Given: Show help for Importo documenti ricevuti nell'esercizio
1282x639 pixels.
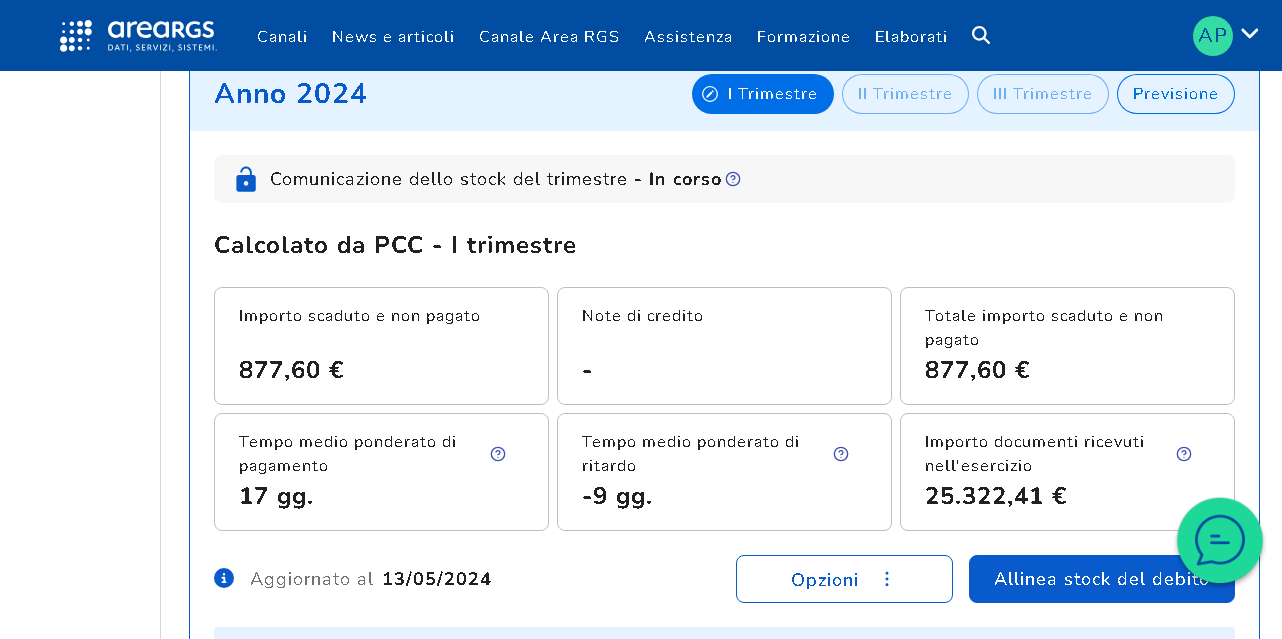Looking at the screenshot, I should click(x=1184, y=454).
